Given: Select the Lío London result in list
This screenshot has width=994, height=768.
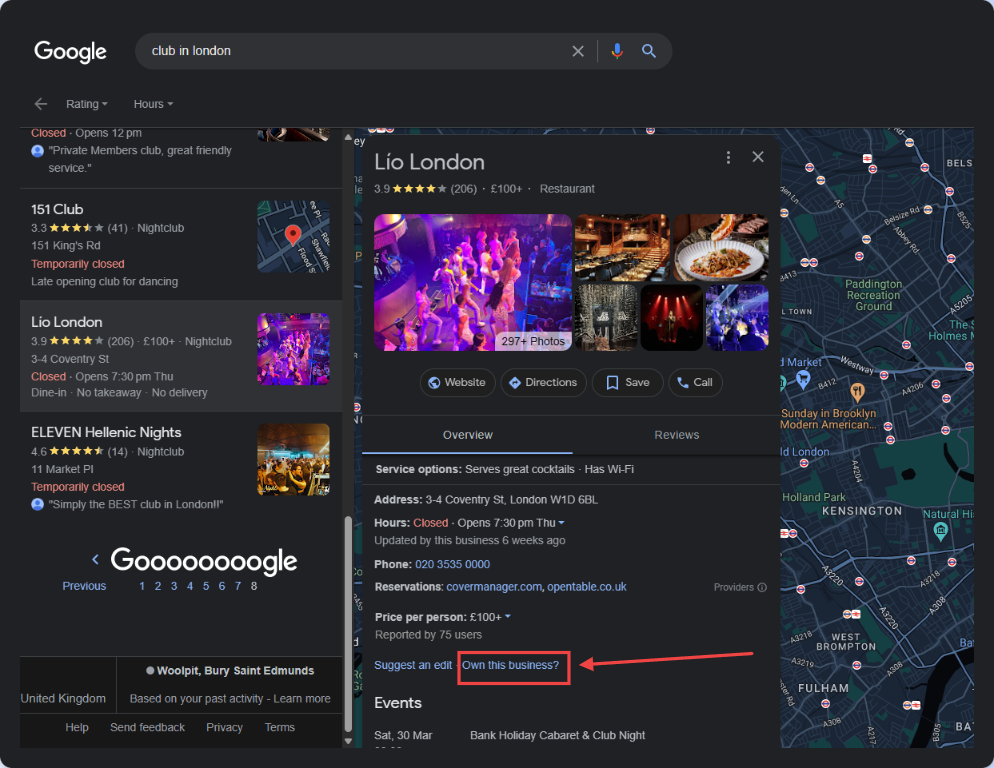Looking at the screenshot, I should (181, 356).
